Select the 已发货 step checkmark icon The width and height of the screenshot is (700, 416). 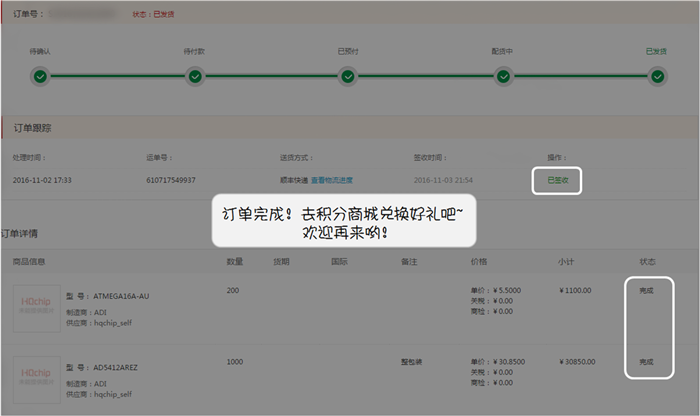(657, 76)
